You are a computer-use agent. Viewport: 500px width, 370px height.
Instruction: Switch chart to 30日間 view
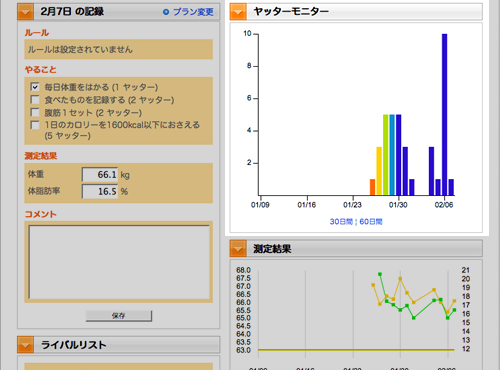coord(341,222)
